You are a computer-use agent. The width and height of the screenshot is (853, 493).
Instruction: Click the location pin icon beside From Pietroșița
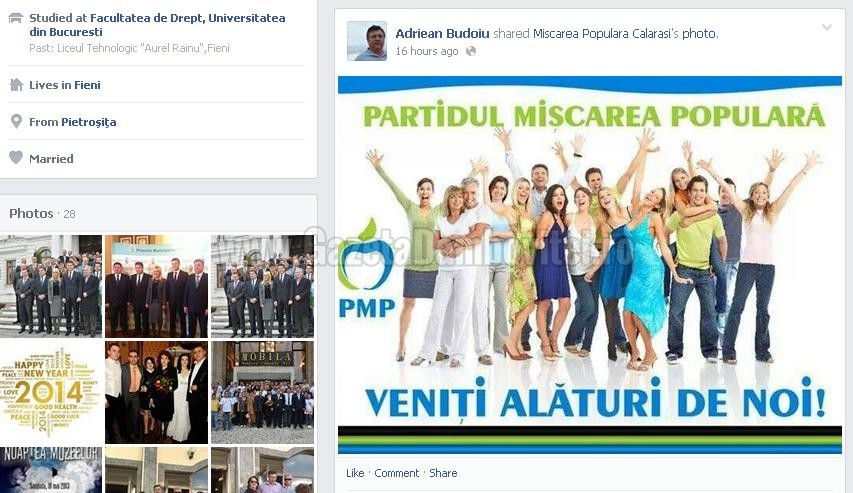tap(16, 121)
